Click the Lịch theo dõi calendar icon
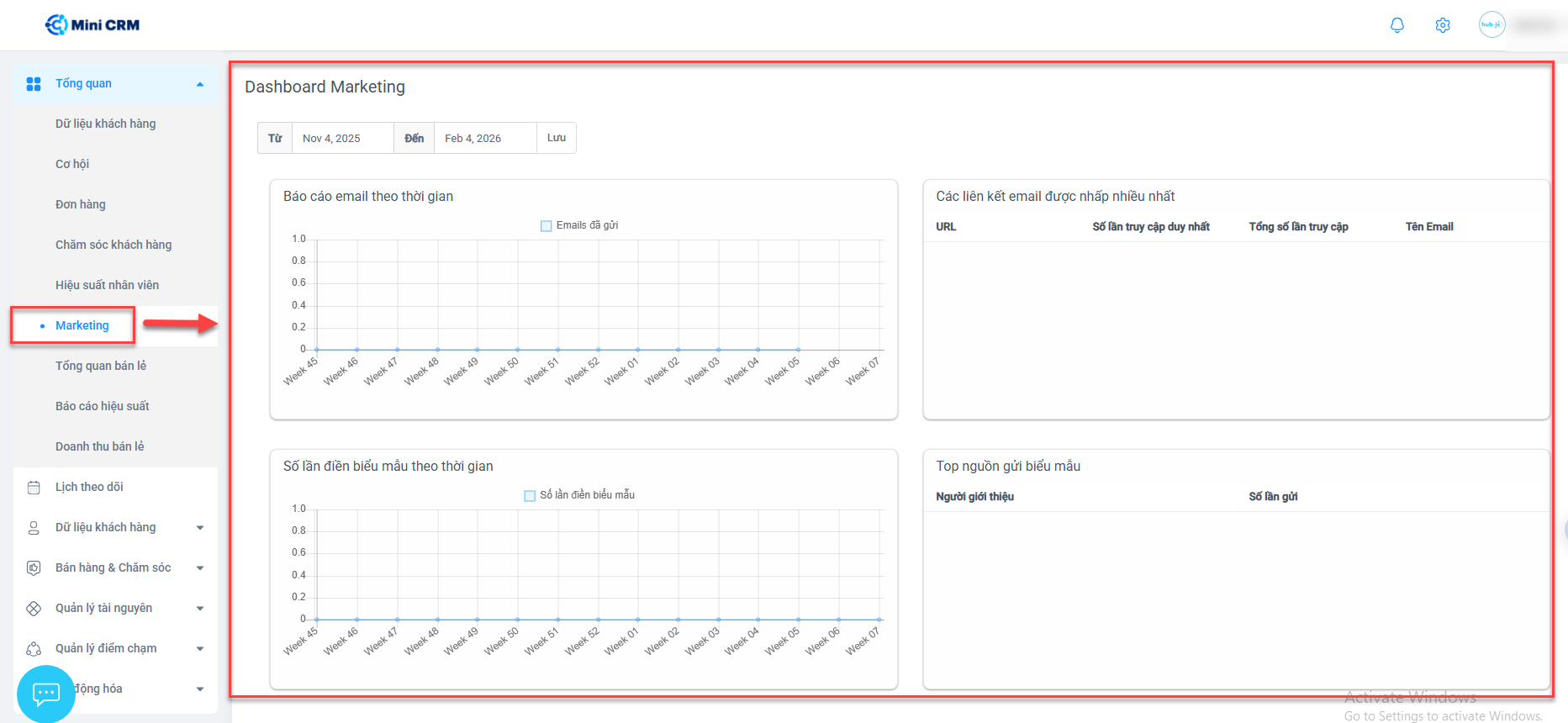This screenshot has width=1568, height=723. pos(34,488)
